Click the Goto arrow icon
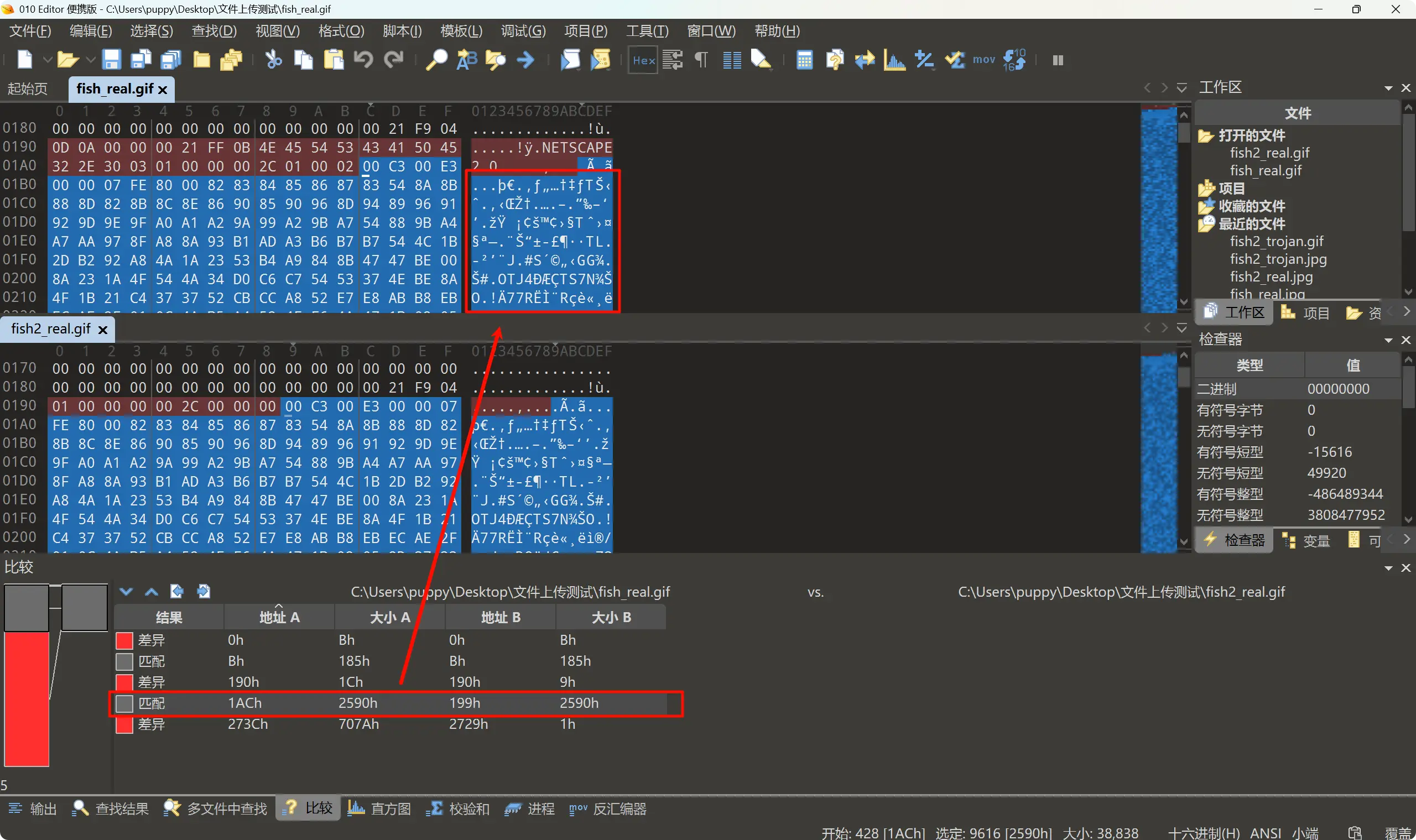 526,59
